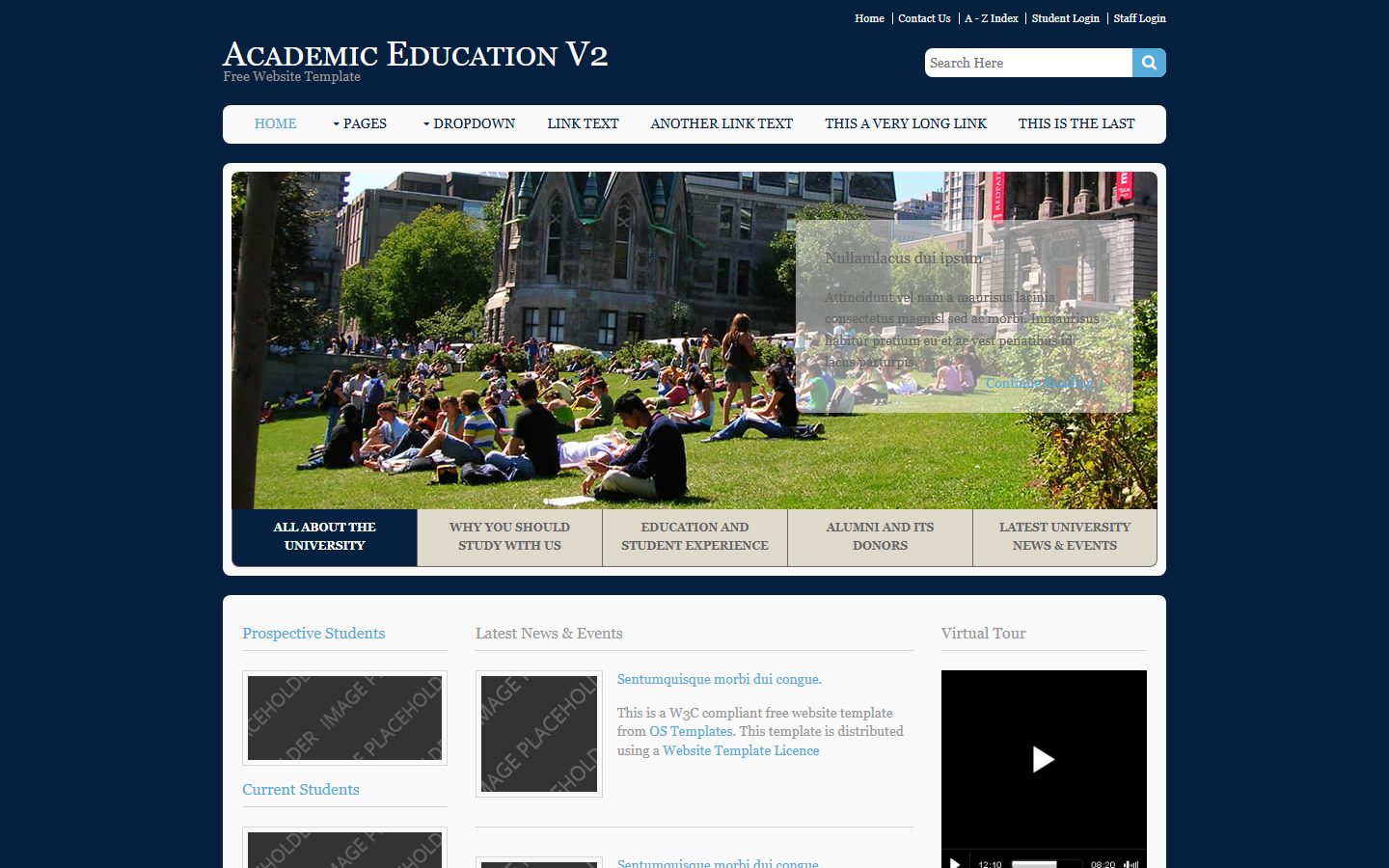Expand the DROPDOWN menu

(x=469, y=123)
